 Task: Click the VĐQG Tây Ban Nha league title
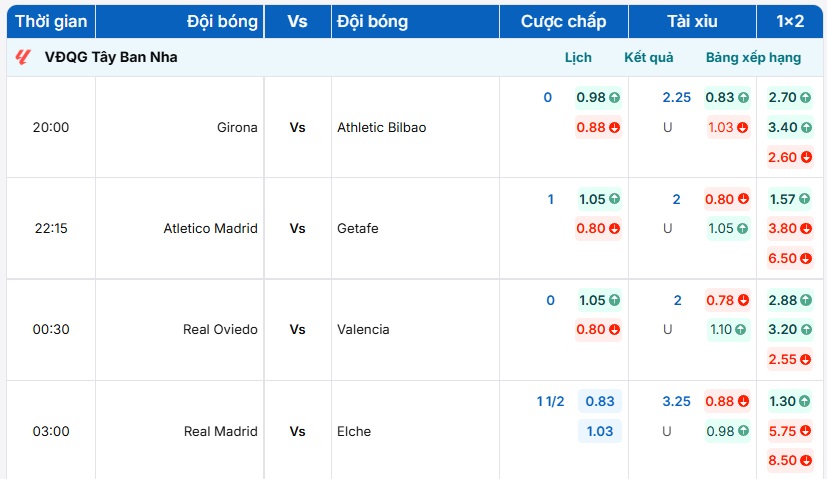click(111, 58)
